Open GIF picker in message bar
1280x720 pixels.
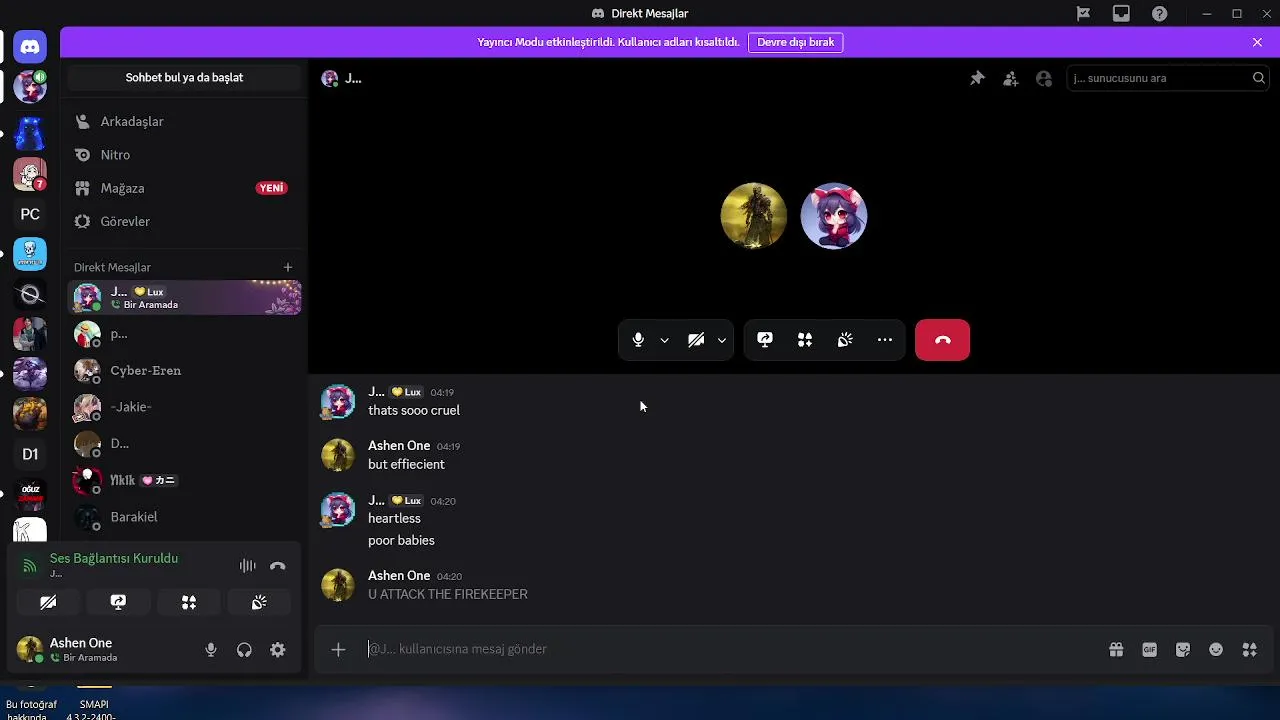(1150, 649)
